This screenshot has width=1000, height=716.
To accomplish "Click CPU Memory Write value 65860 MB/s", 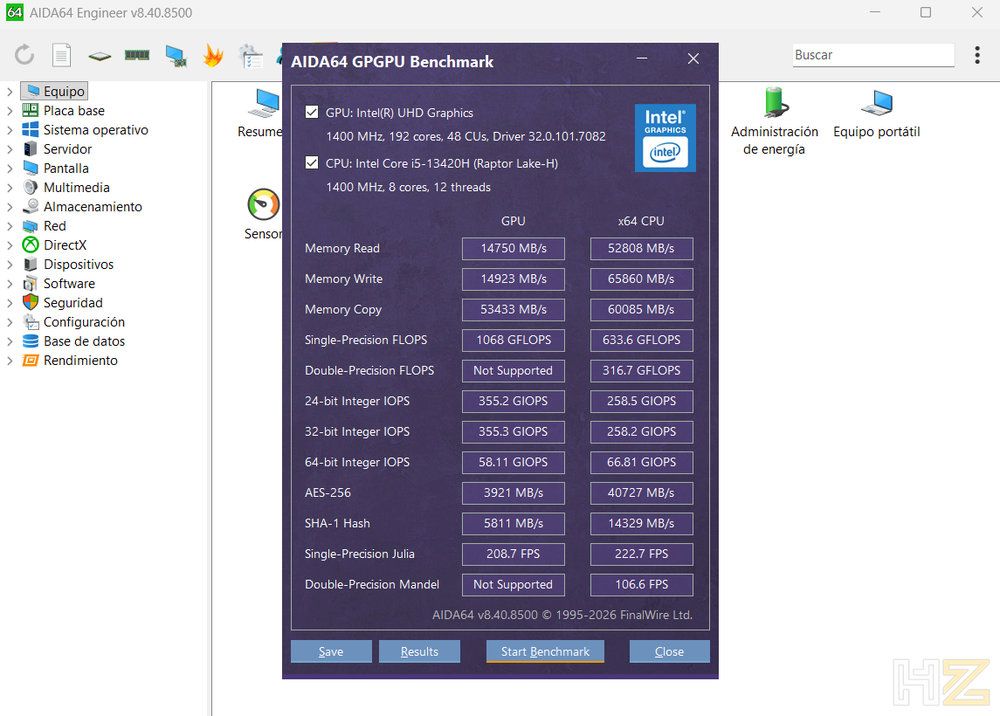I will coord(642,279).
